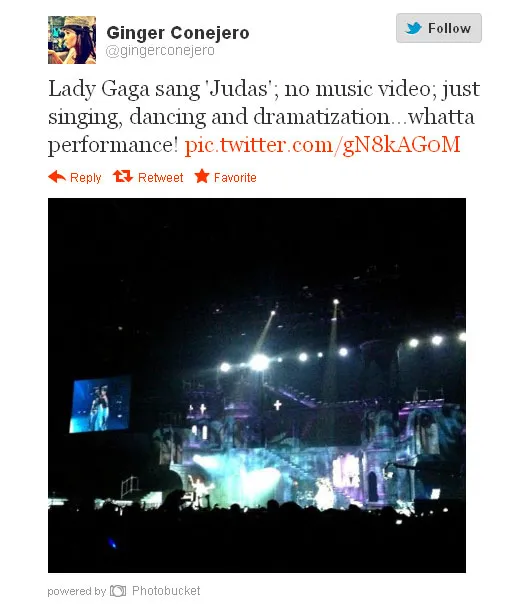Open Ginger Conejero's profile avatar
Screen dimensions: 528x614
72,40
